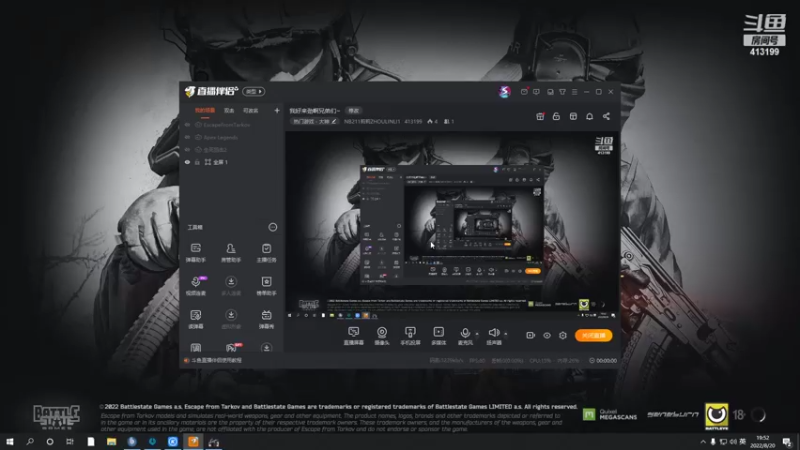Viewport: 800px width, 450px height.
Task: Click the share icon in room header
Action: coord(606,116)
